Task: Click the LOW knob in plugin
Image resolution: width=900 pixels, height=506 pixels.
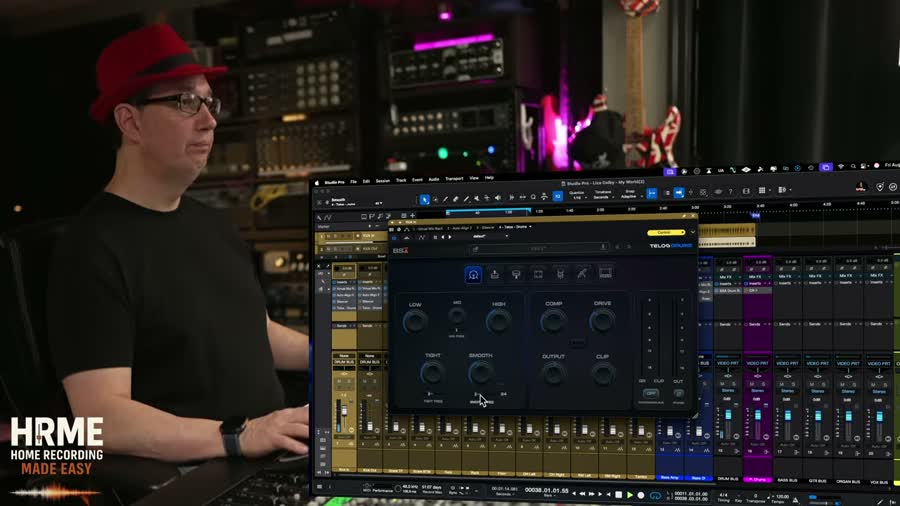Action: [x=414, y=322]
